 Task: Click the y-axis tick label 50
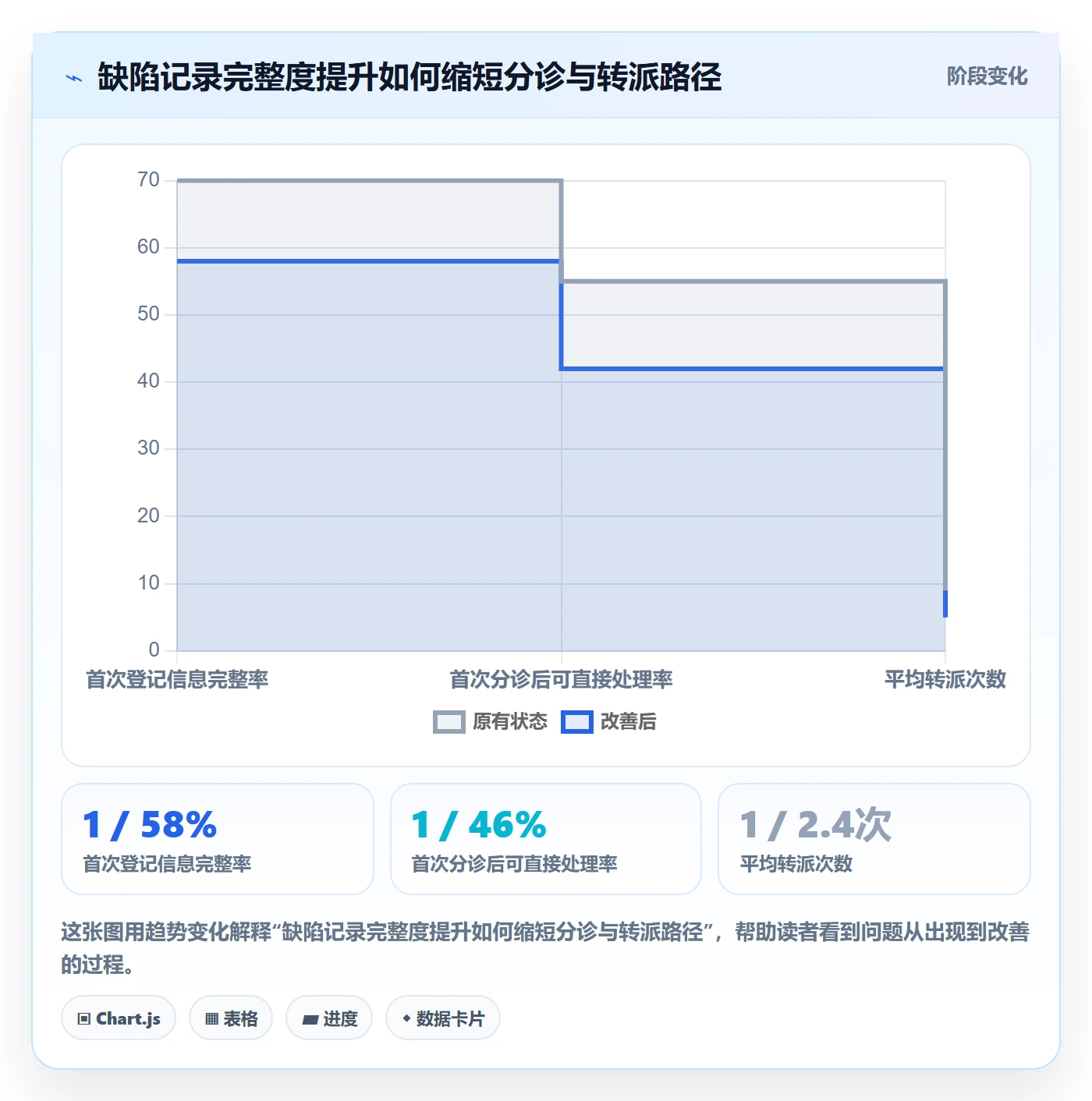click(x=148, y=314)
